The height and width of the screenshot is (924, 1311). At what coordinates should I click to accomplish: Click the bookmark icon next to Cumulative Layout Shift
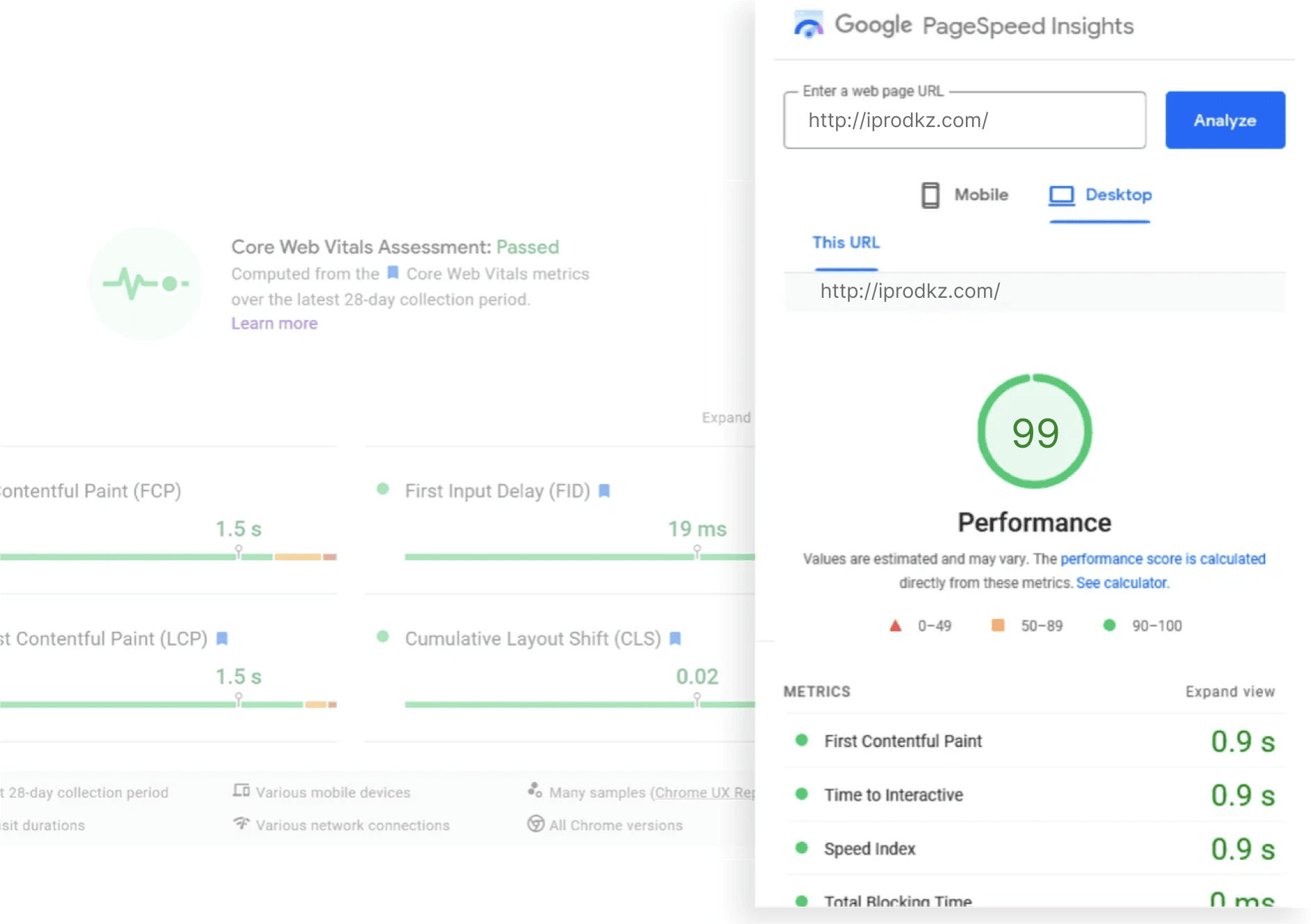[x=675, y=638]
